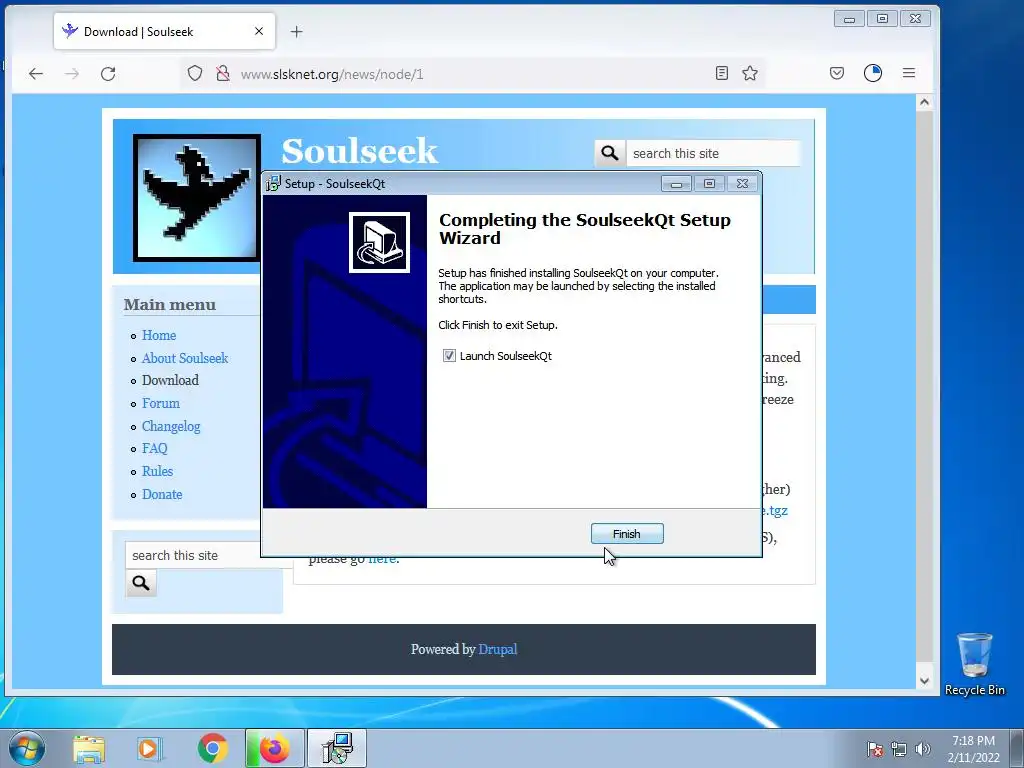Open Action Center flag tray icon
Image resolution: width=1024 pixels, height=768 pixels.
coord(874,749)
